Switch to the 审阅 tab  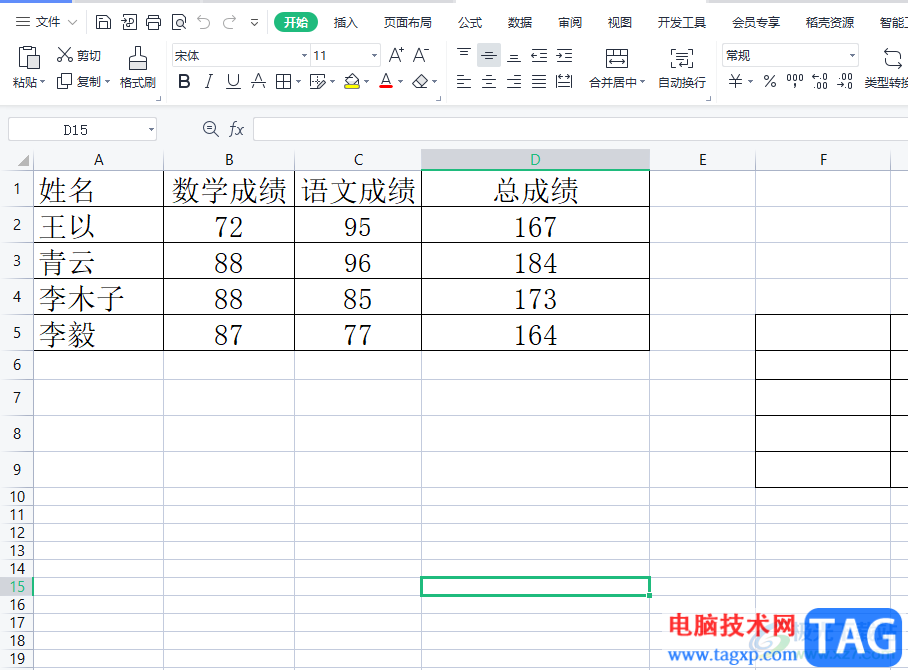point(570,23)
